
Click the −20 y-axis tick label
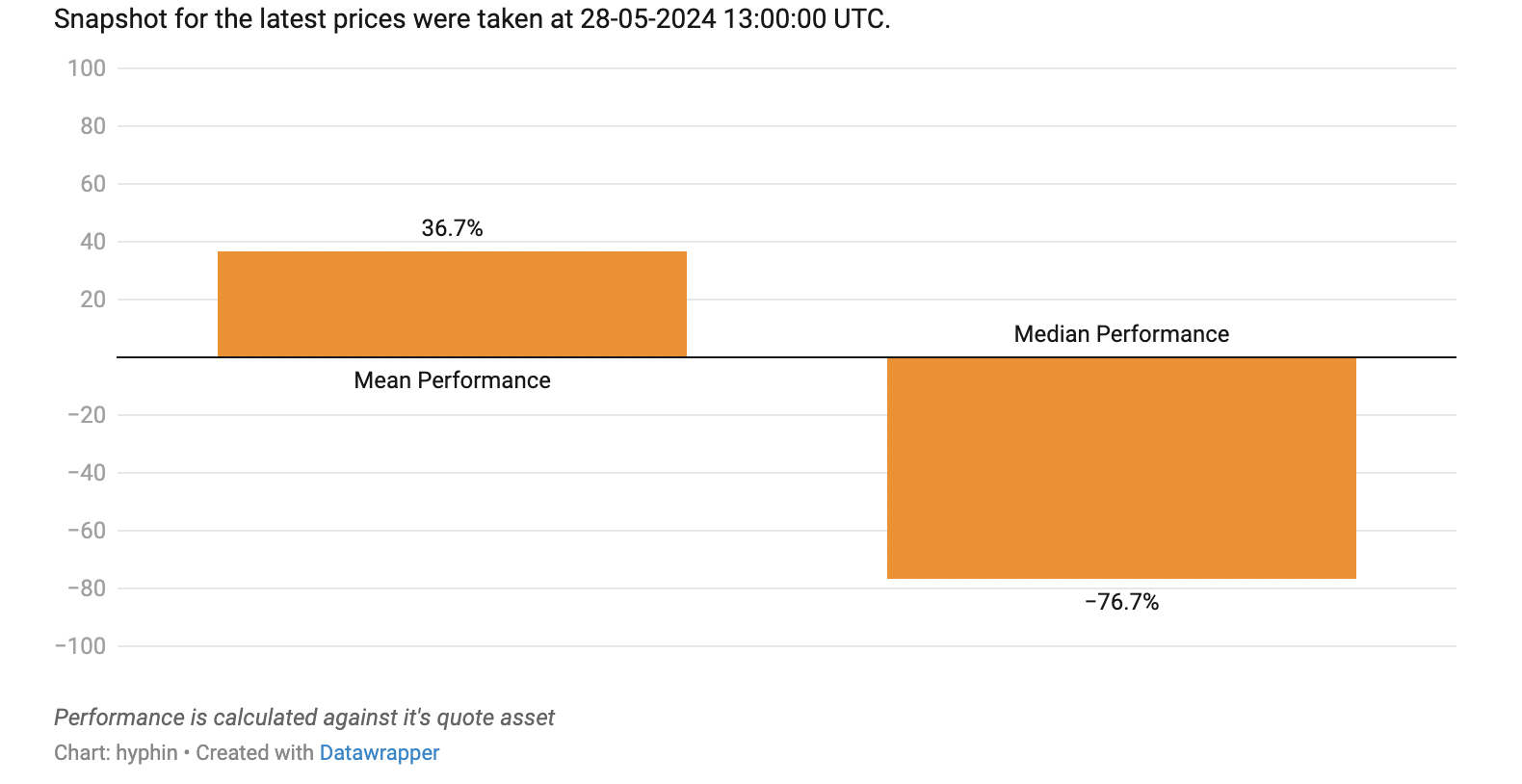[87, 415]
